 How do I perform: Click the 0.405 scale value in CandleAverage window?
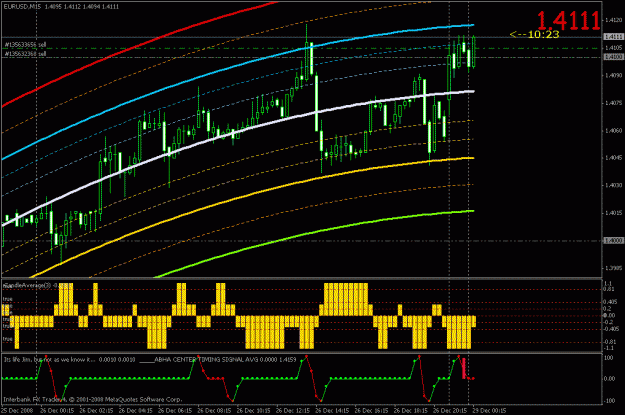click(610, 302)
